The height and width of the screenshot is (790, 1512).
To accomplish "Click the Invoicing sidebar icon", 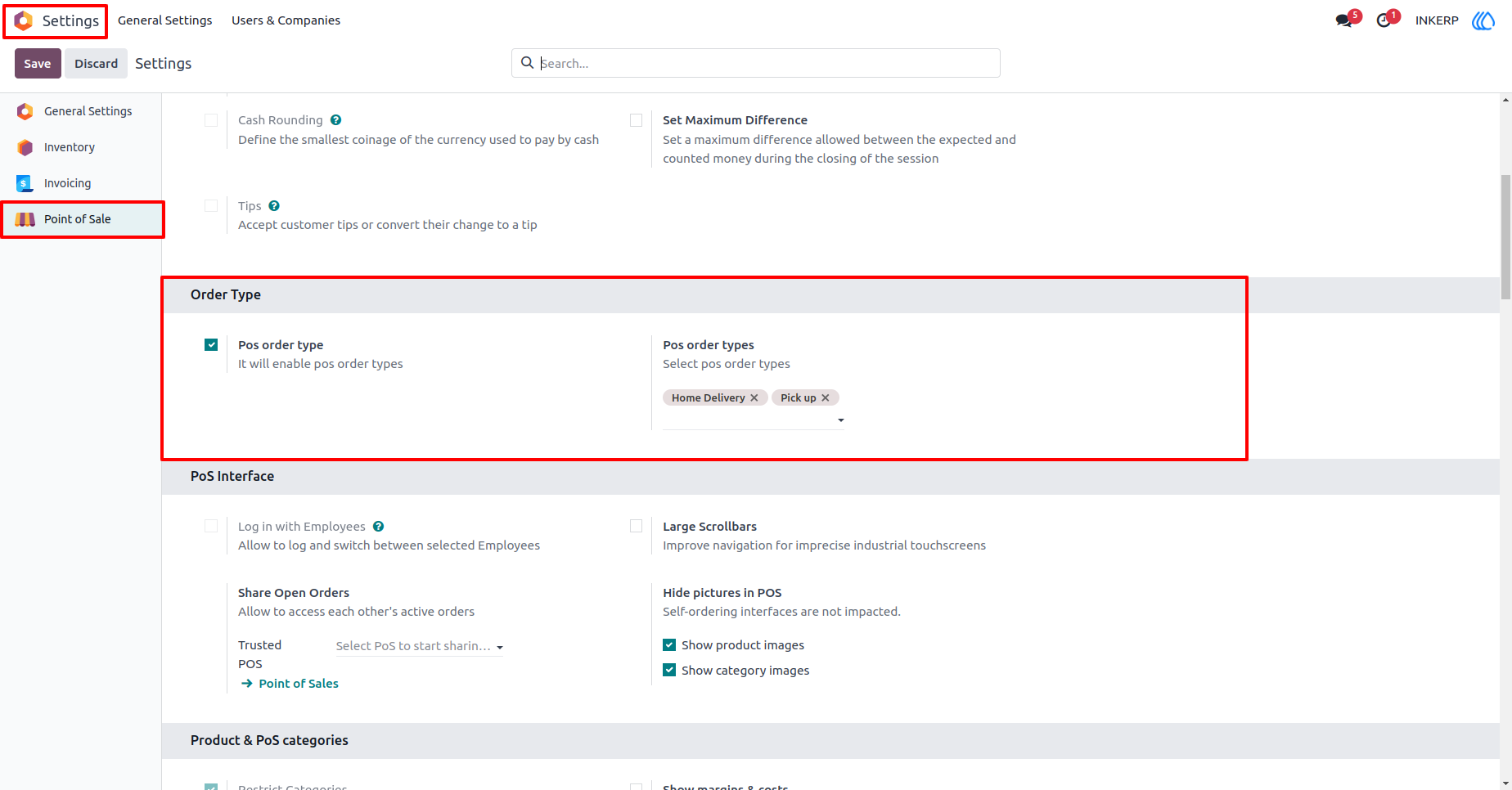I will click(25, 183).
